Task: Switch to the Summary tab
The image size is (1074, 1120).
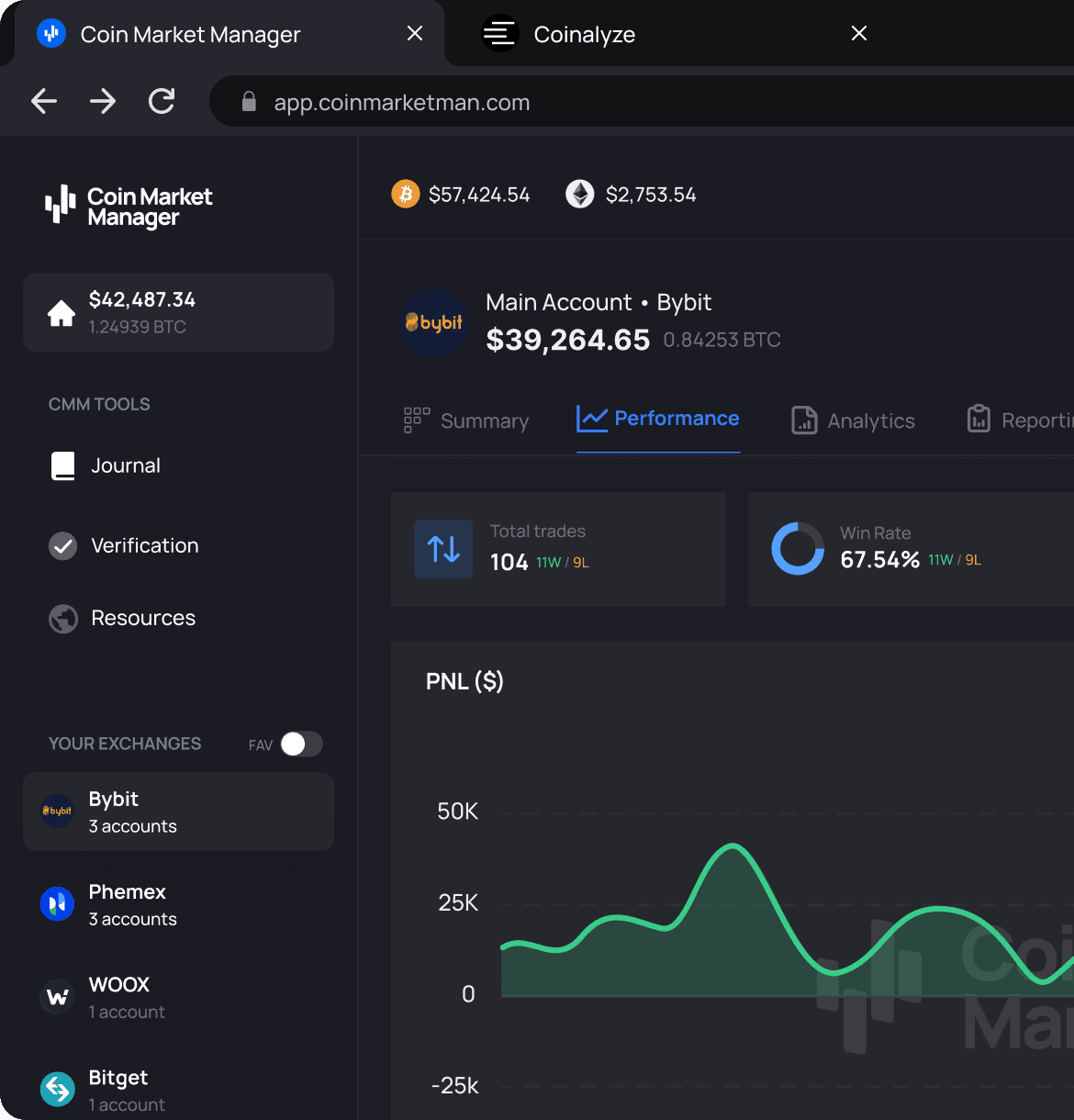Action: (466, 420)
